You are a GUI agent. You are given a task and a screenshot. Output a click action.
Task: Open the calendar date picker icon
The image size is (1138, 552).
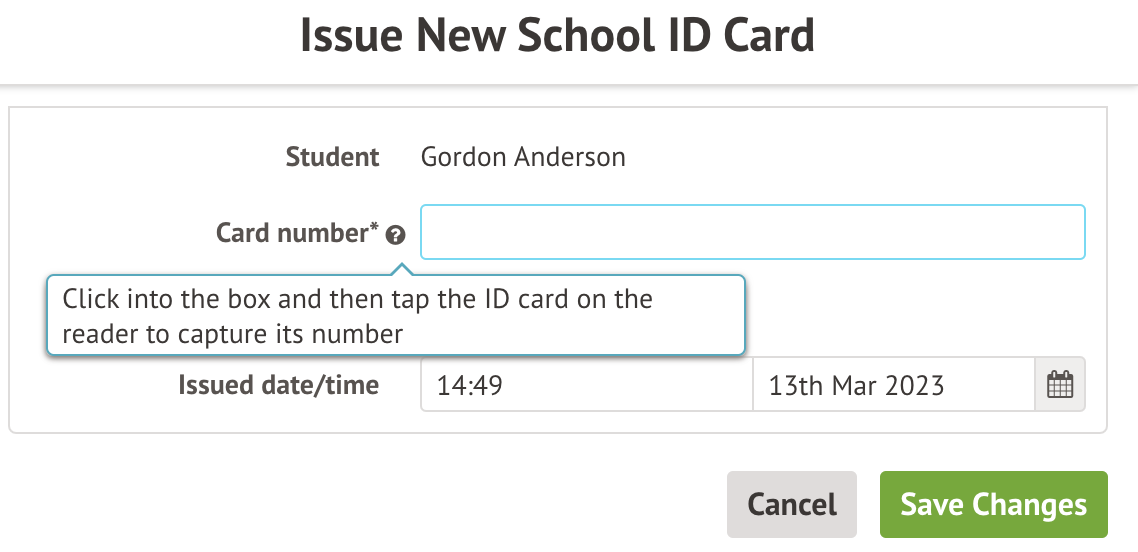(1059, 385)
